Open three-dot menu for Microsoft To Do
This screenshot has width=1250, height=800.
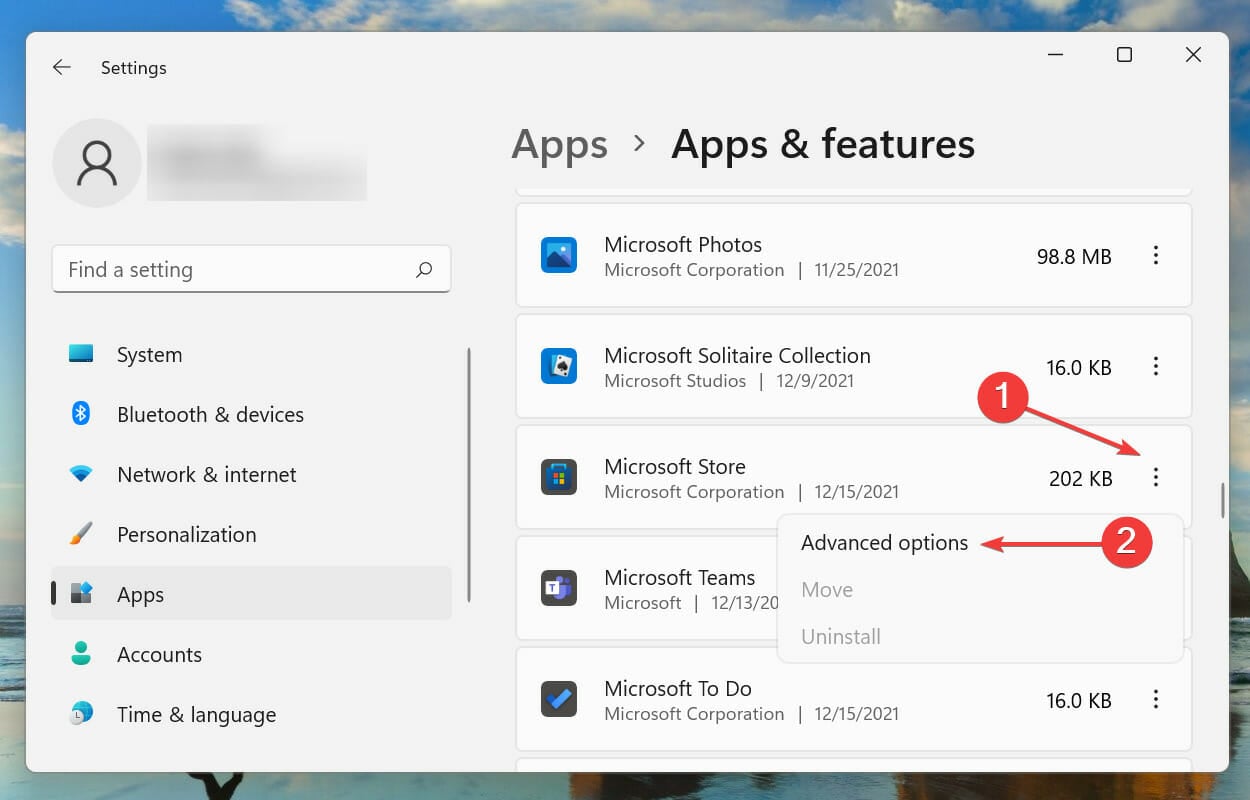pyautogui.click(x=1156, y=699)
